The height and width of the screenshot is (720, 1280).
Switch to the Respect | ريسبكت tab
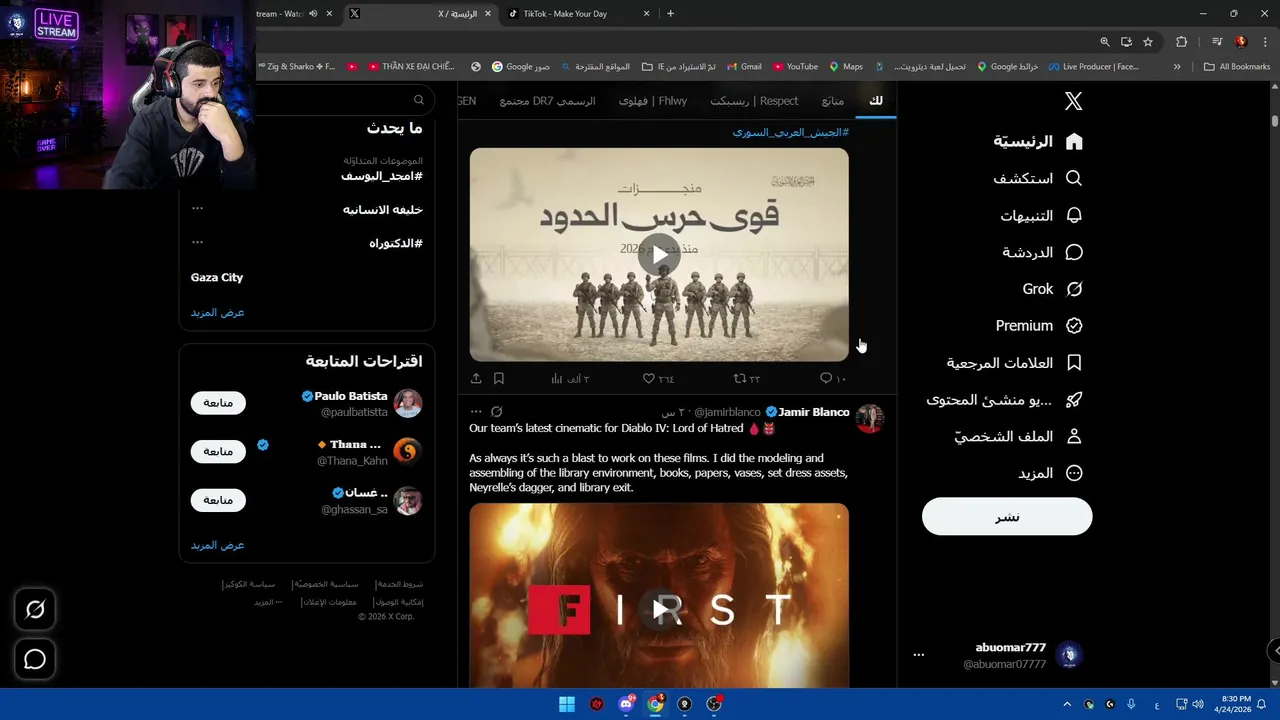(x=754, y=101)
